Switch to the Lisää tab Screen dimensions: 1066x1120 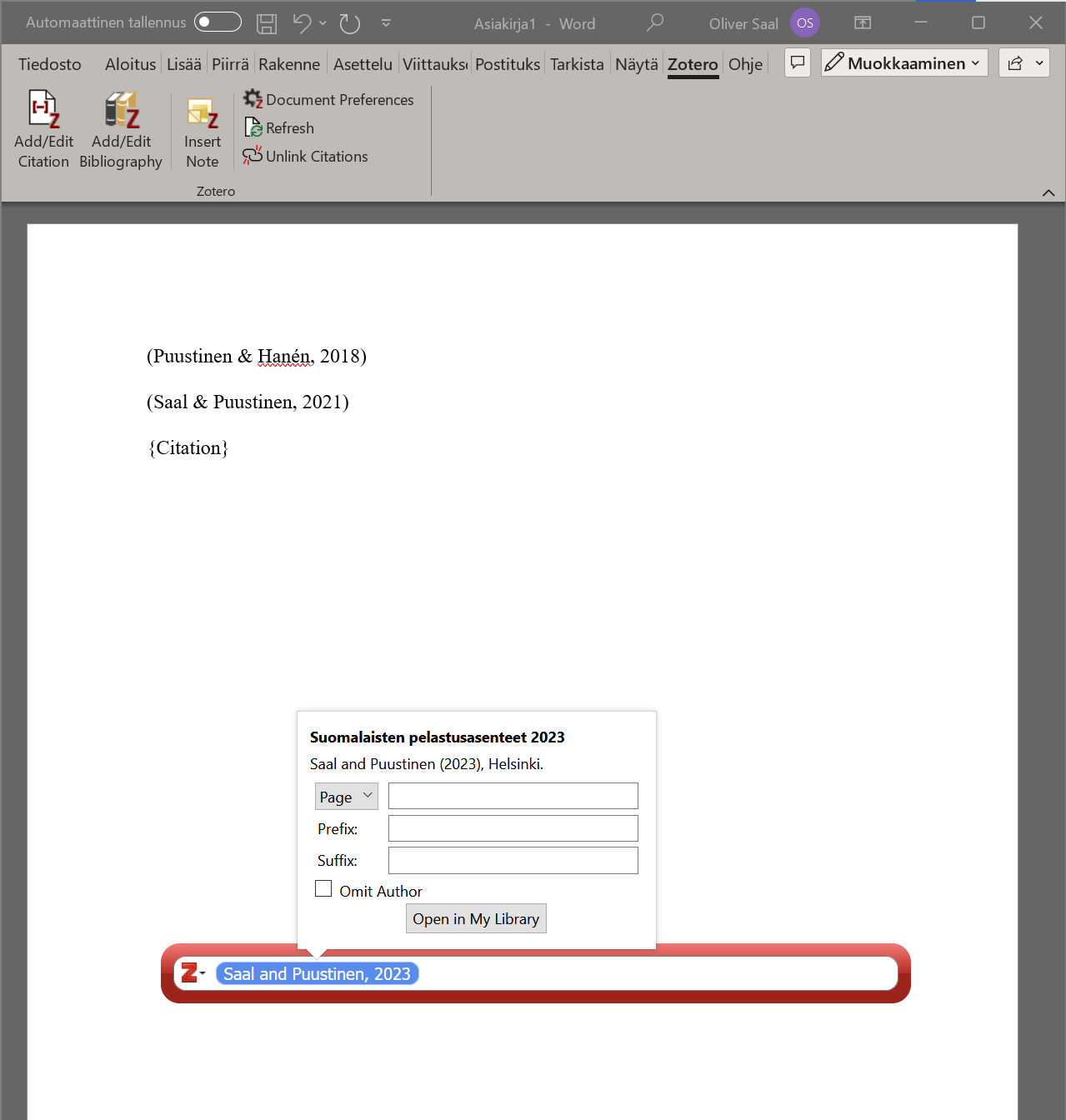184,64
